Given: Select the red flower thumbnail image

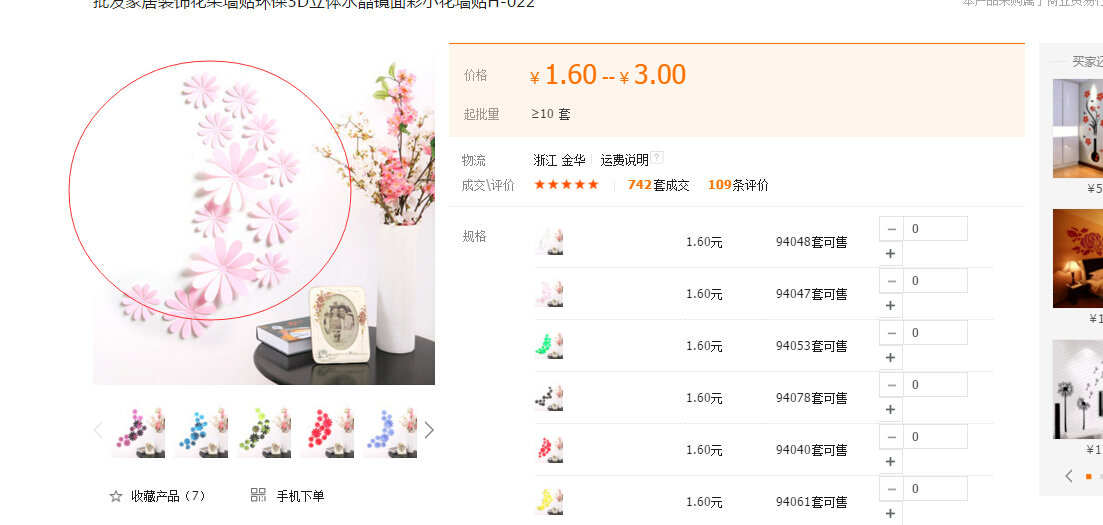Looking at the screenshot, I should (327, 432).
